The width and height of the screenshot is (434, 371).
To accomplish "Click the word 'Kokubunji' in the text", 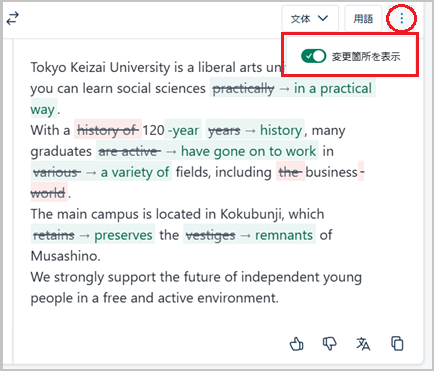I will coord(252,214).
